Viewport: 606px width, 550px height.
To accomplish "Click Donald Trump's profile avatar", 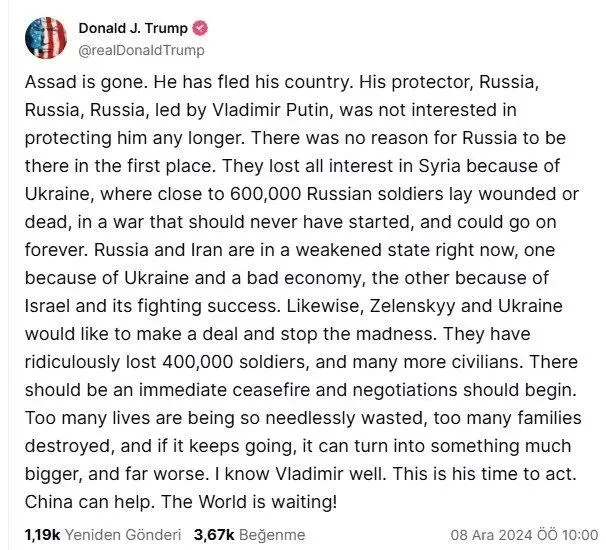I will tap(47, 37).
